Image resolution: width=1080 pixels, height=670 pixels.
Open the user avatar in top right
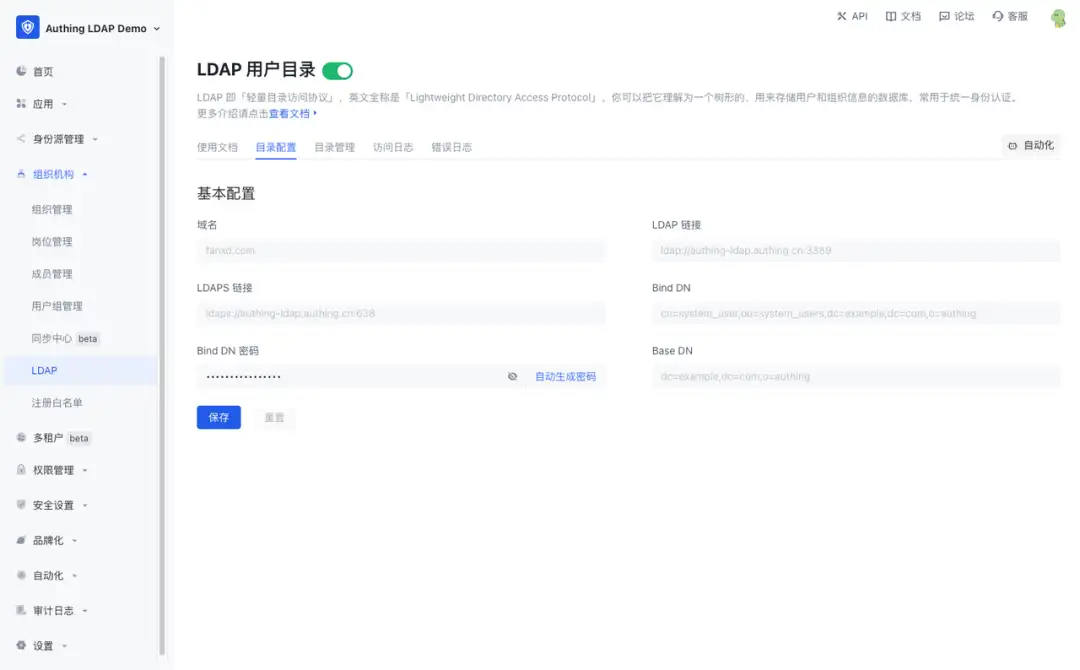[x=1059, y=18]
